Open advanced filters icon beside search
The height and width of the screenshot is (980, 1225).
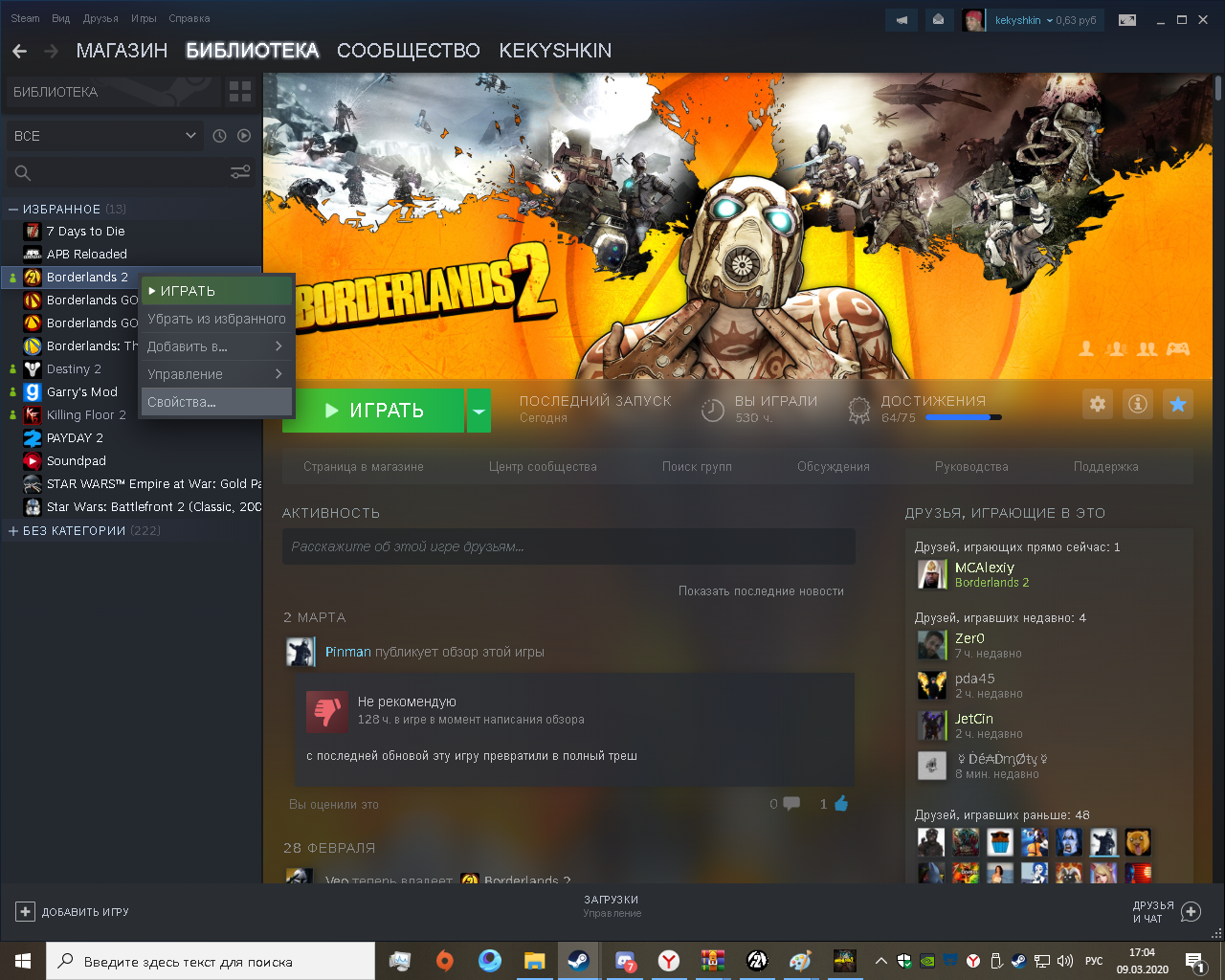pyautogui.click(x=240, y=172)
